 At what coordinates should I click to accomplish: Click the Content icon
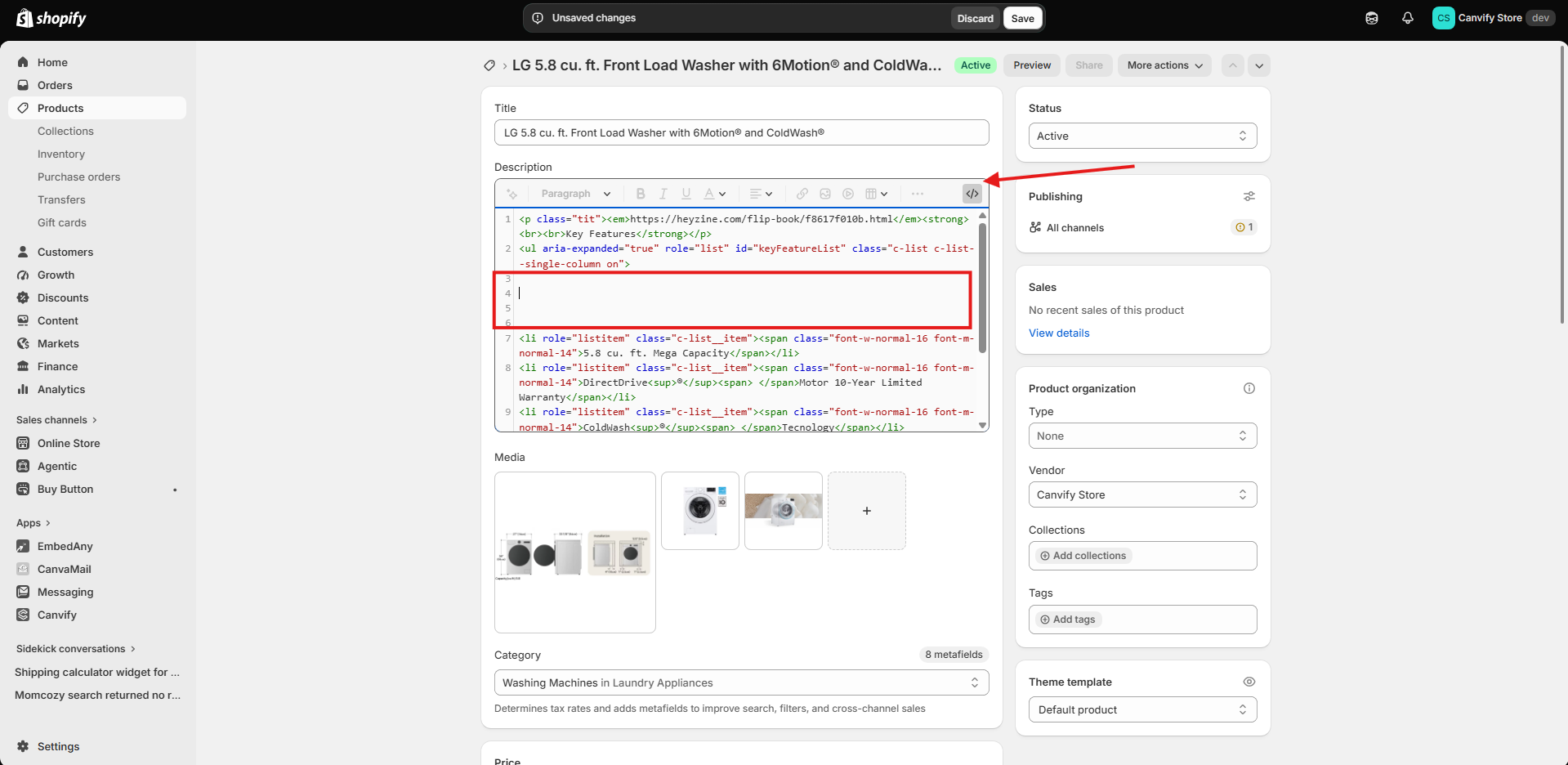(23, 320)
